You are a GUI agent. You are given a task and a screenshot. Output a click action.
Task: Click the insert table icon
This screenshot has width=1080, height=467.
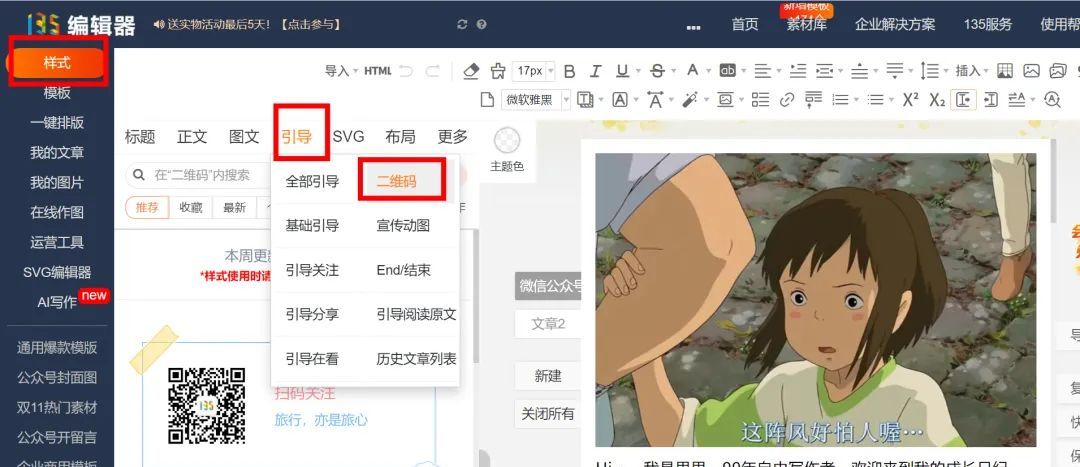point(1005,70)
